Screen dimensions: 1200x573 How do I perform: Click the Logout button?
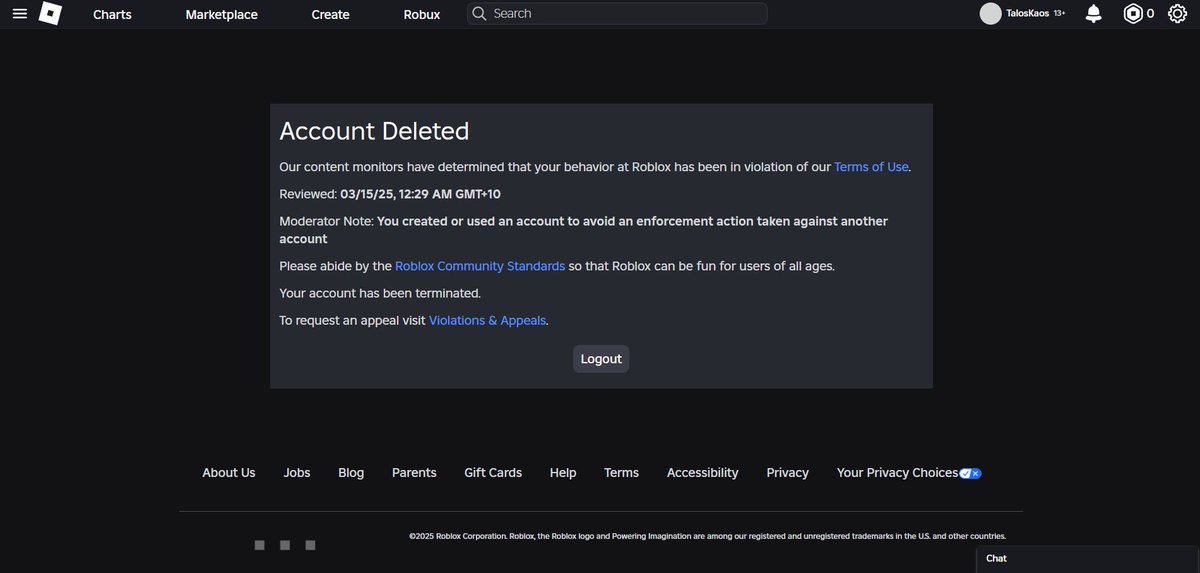pos(601,359)
